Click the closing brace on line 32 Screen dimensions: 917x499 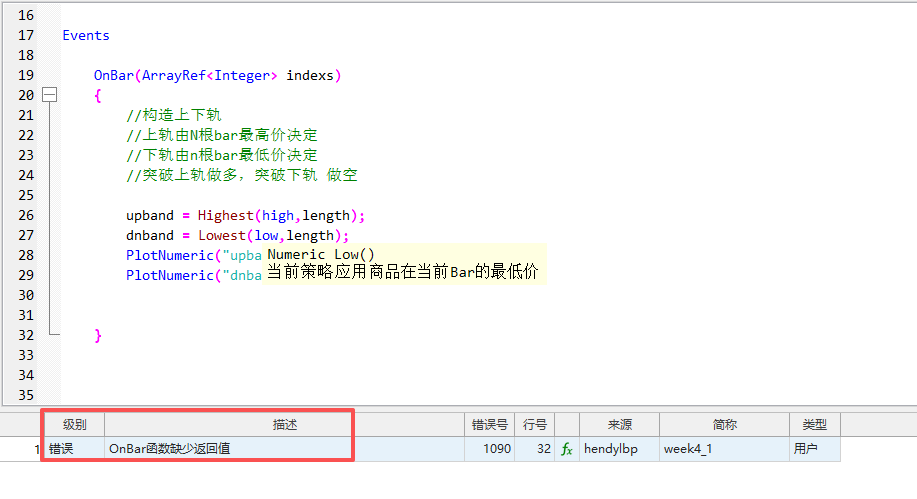tap(98, 335)
